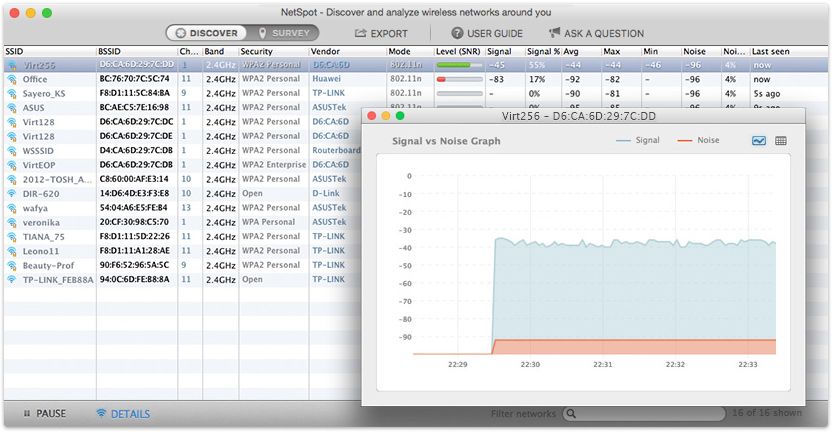Sort by SSID column header
832x432 pixels.
[x=14, y=51]
